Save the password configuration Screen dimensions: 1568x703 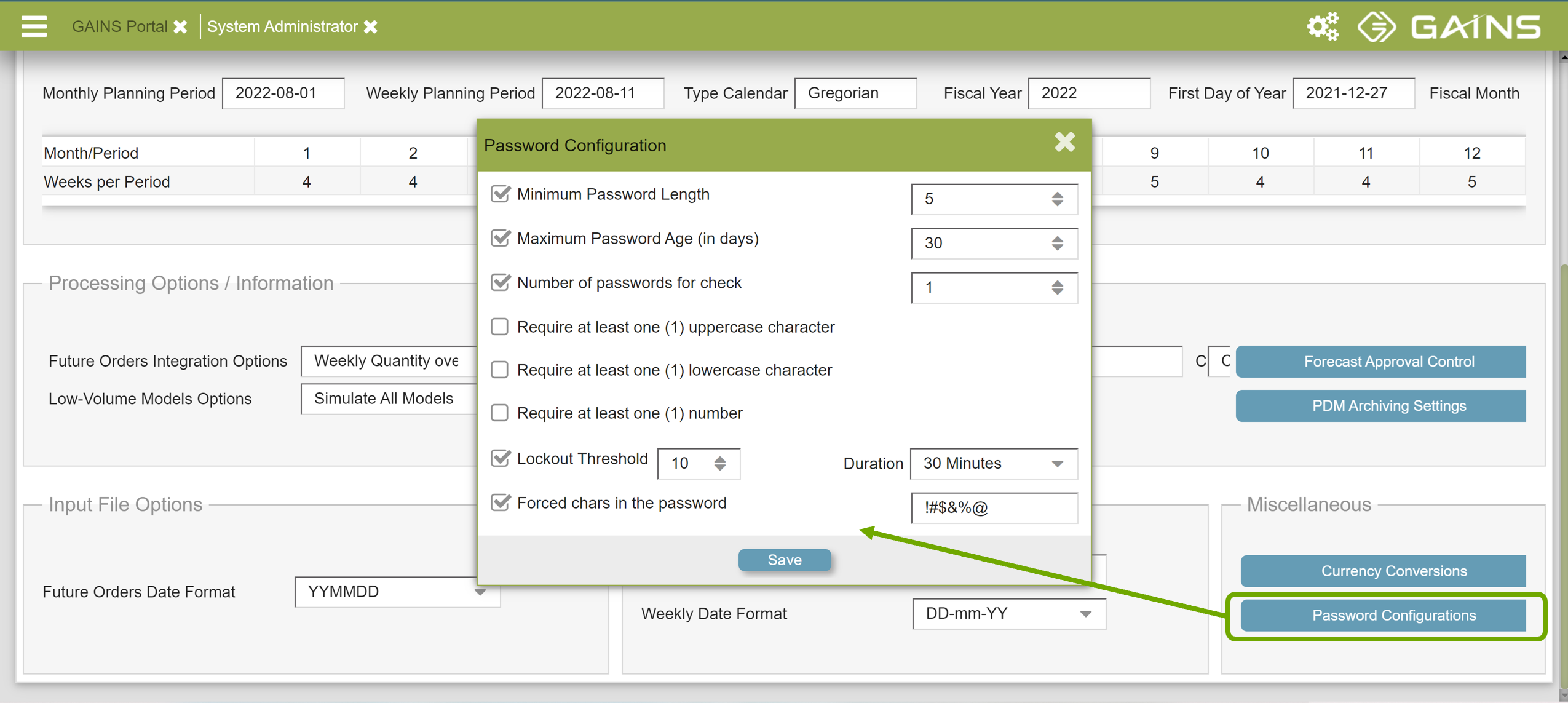(784, 560)
